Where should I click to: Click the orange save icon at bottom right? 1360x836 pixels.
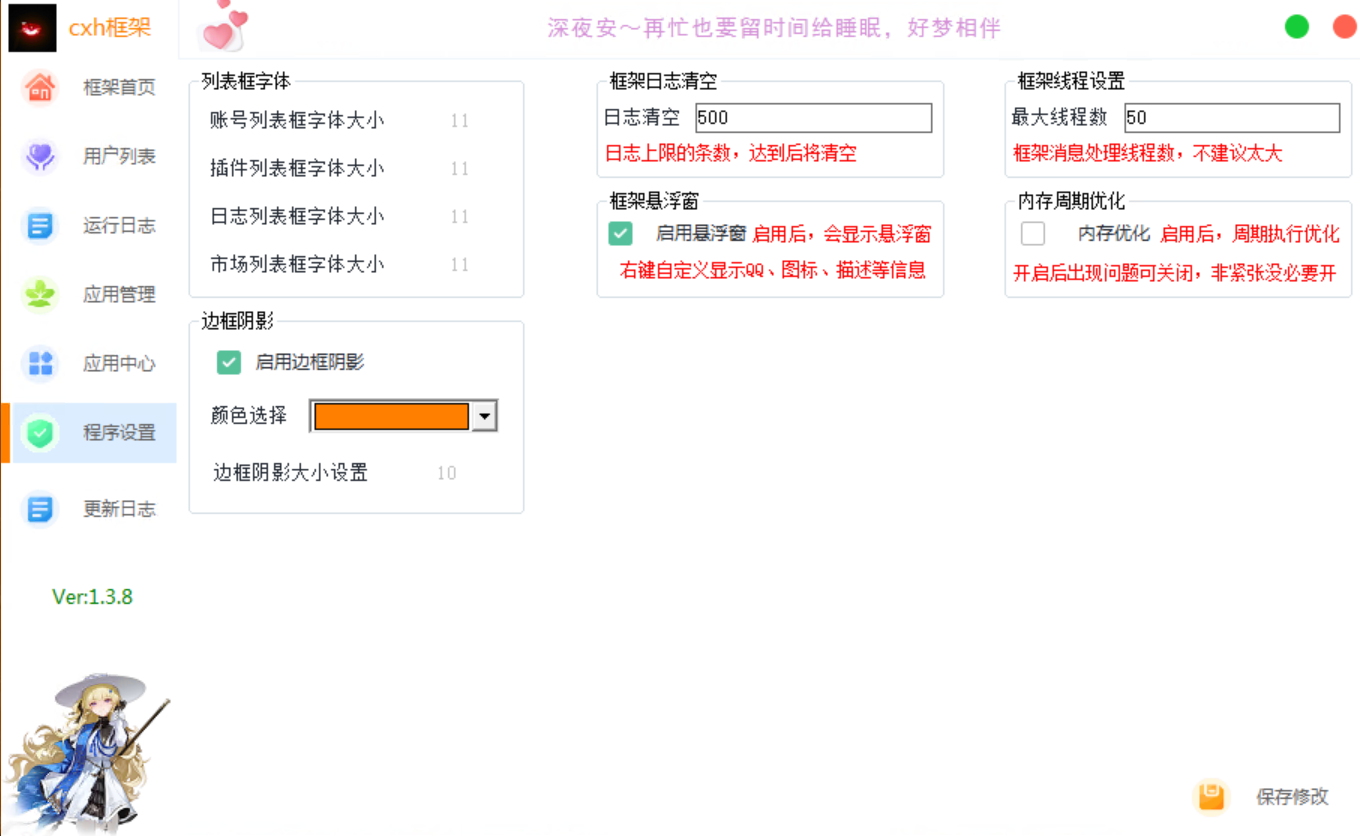pyautogui.click(x=1211, y=797)
